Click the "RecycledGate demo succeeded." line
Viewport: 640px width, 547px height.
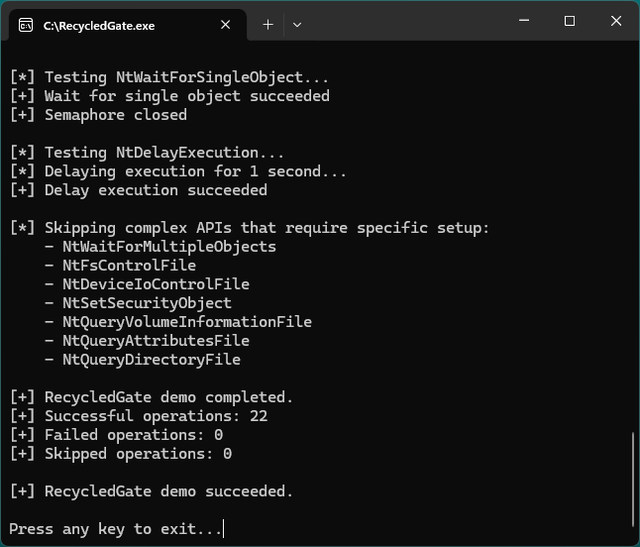[152, 491]
